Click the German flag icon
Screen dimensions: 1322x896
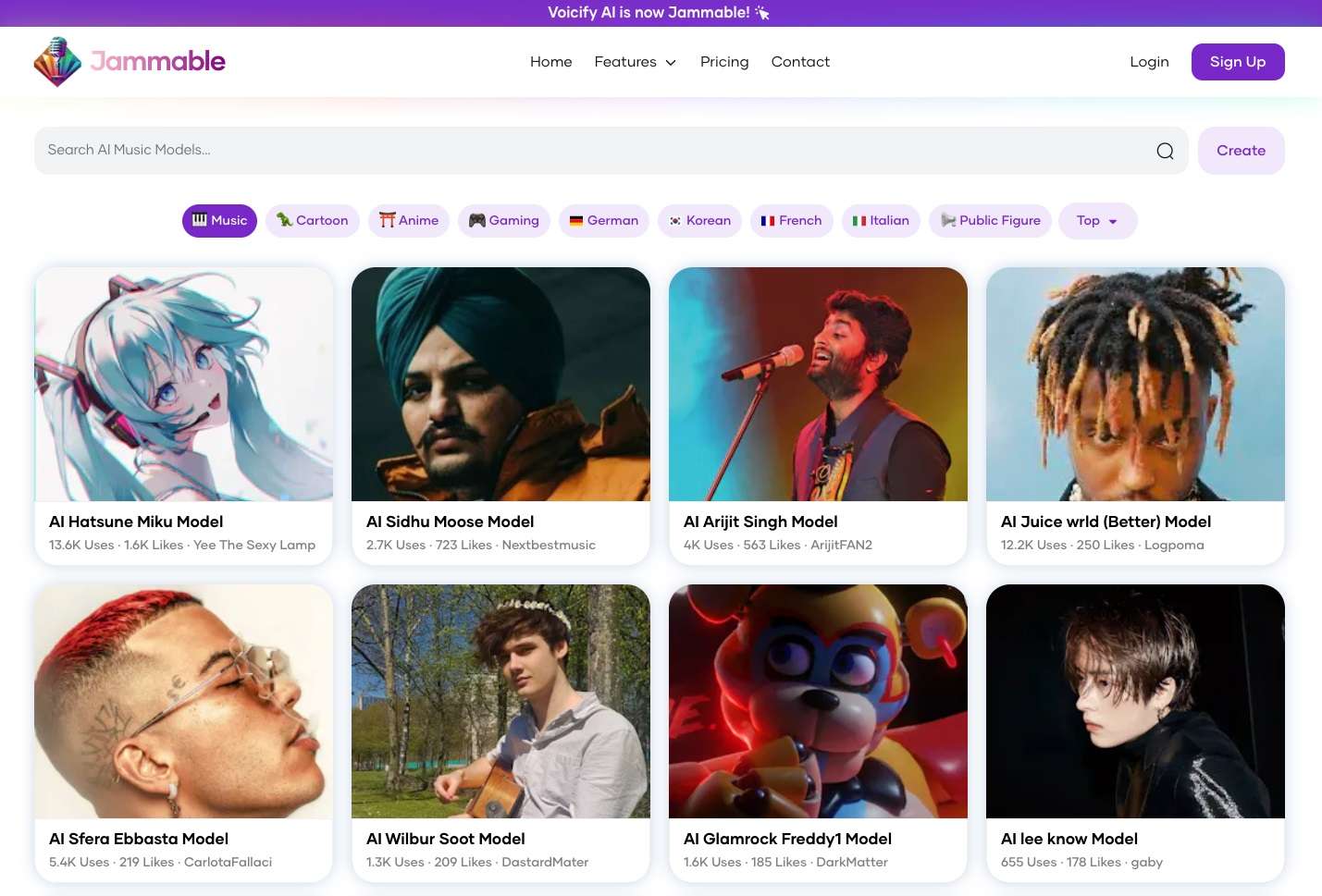tap(576, 221)
